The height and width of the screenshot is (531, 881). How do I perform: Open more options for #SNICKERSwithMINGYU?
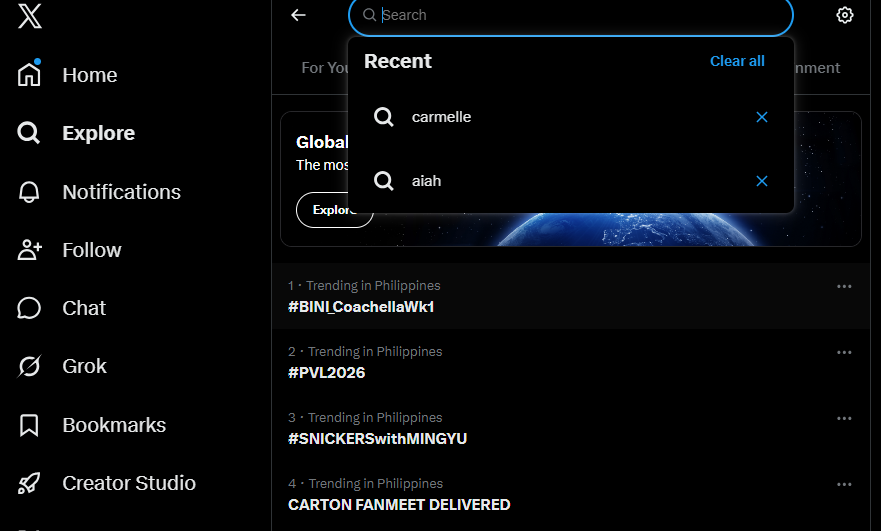pos(844,419)
